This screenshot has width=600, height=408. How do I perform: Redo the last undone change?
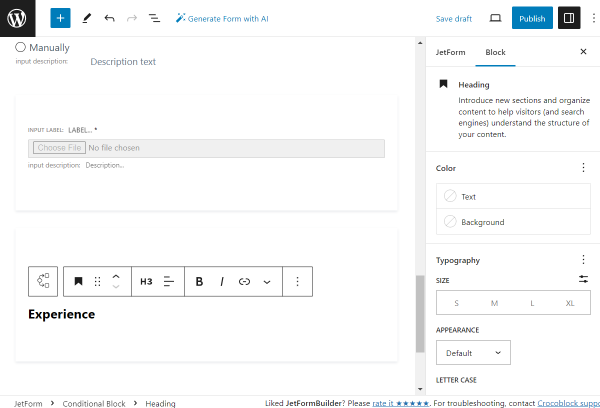(132, 18)
